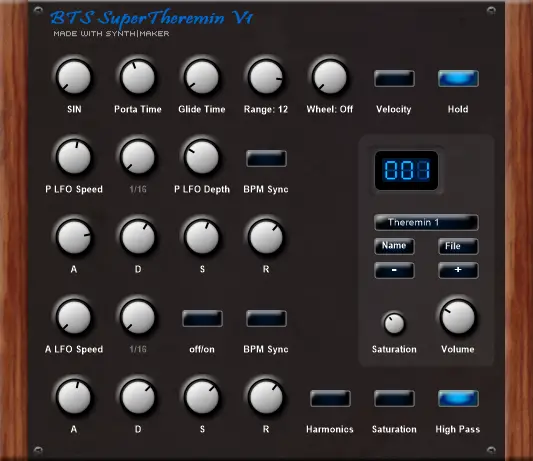The image size is (533, 461).
Task: Click the Wheel: Off knob
Action: (330, 77)
